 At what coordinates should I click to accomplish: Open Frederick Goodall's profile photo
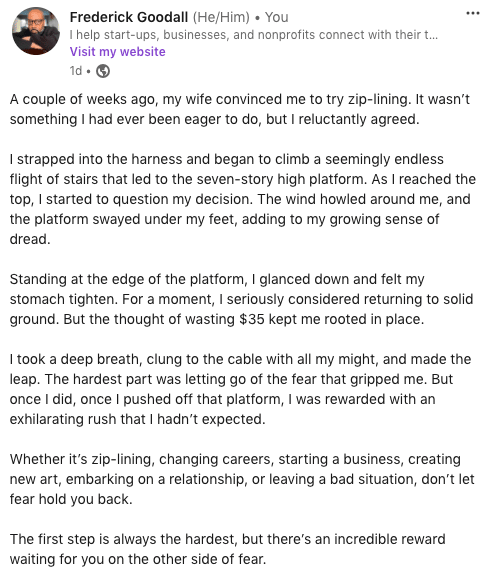pos(36,31)
